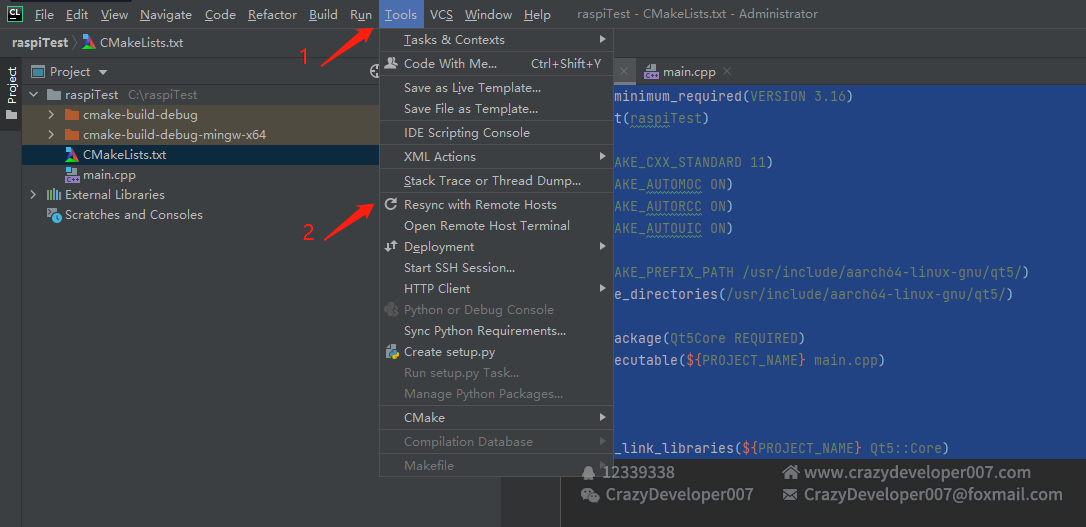The image size is (1086, 527).
Task: Open Remote Host Terminal
Action: coord(497,226)
